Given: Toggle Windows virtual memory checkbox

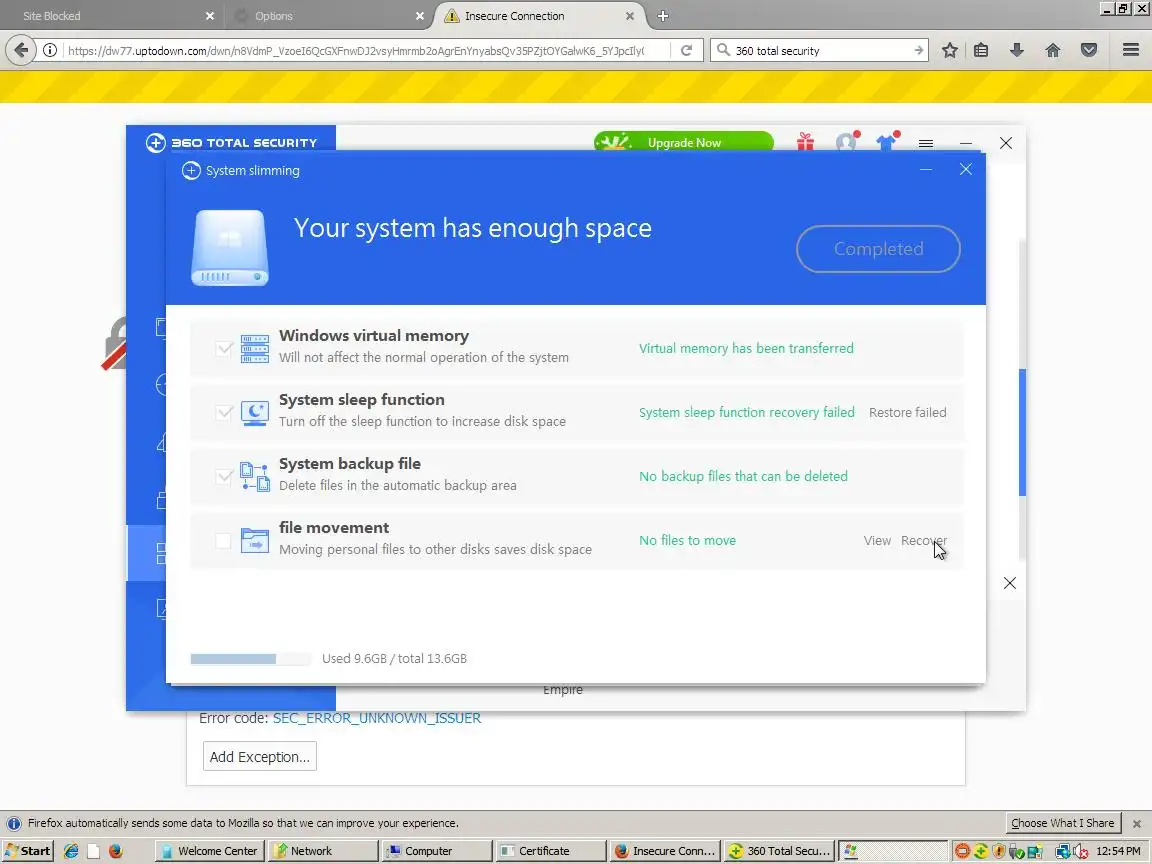Looking at the screenshot, I should click(x=224, y=348).
